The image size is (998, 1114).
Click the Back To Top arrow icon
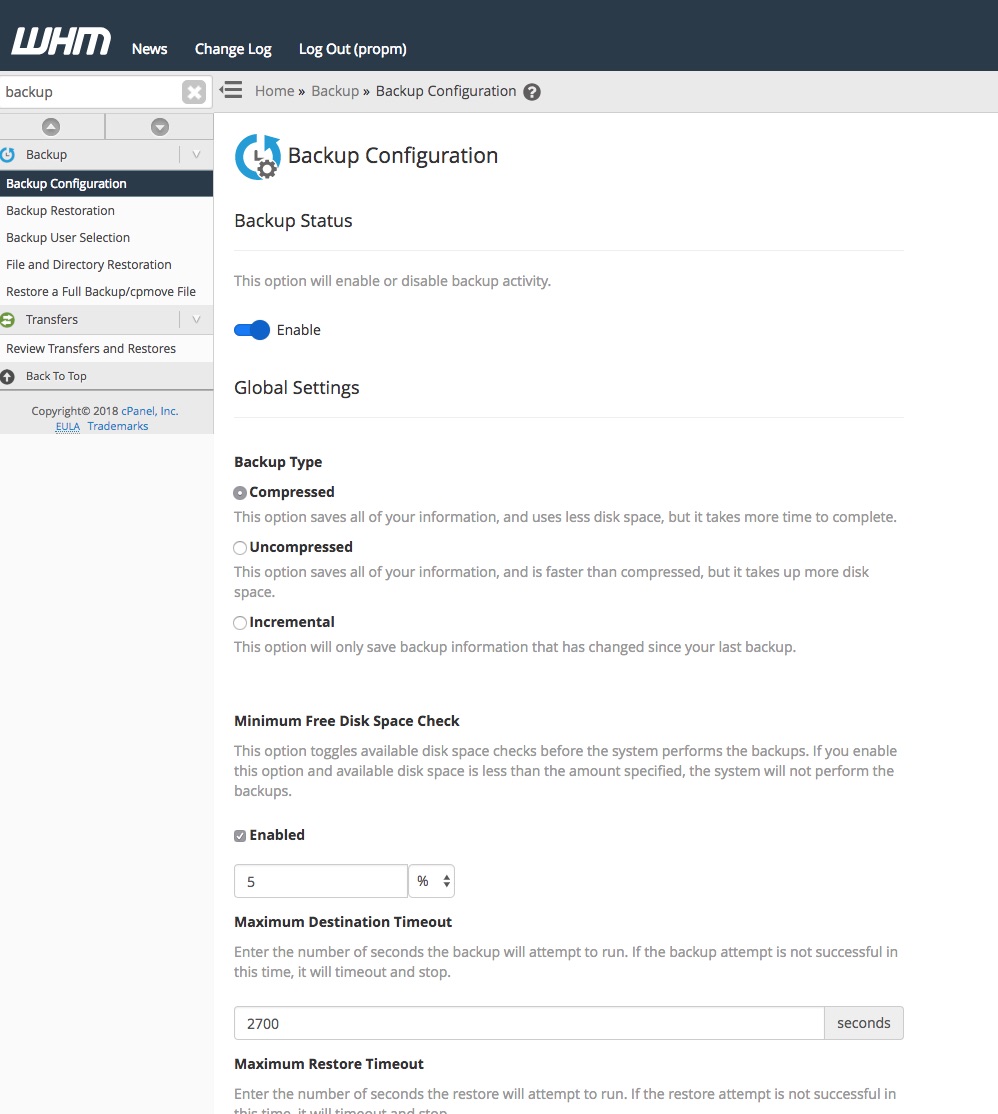[x=8, y=377]
